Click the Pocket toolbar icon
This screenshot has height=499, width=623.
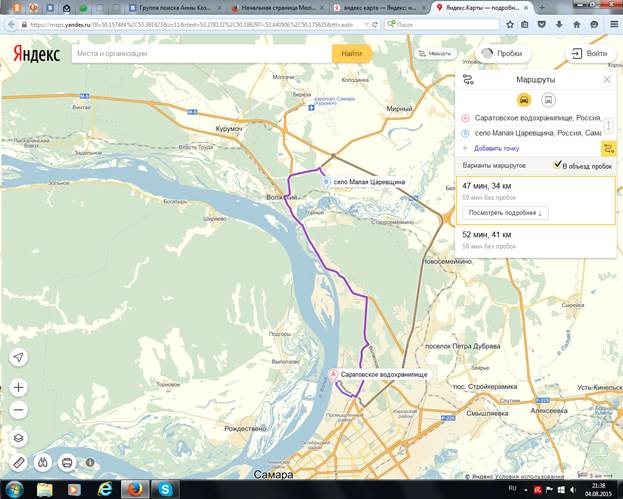(x=542, y=25)
